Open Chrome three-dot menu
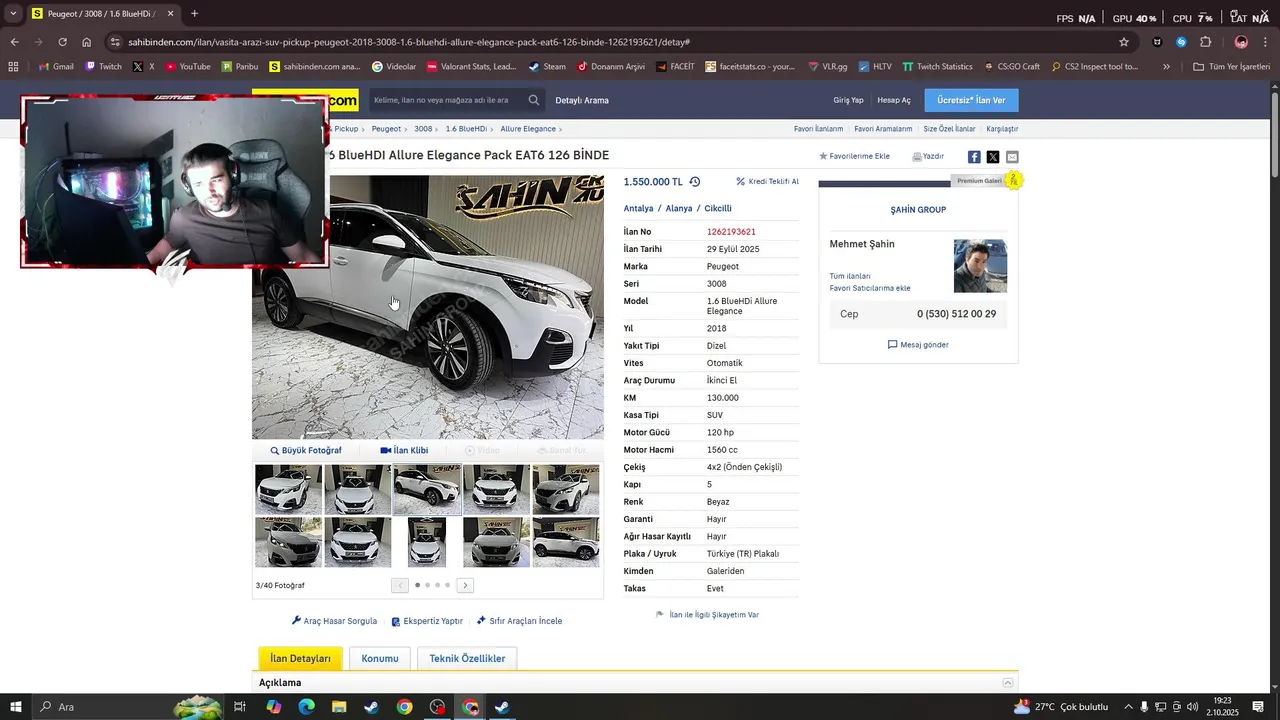1280x720 pixels. [1266, 42]
